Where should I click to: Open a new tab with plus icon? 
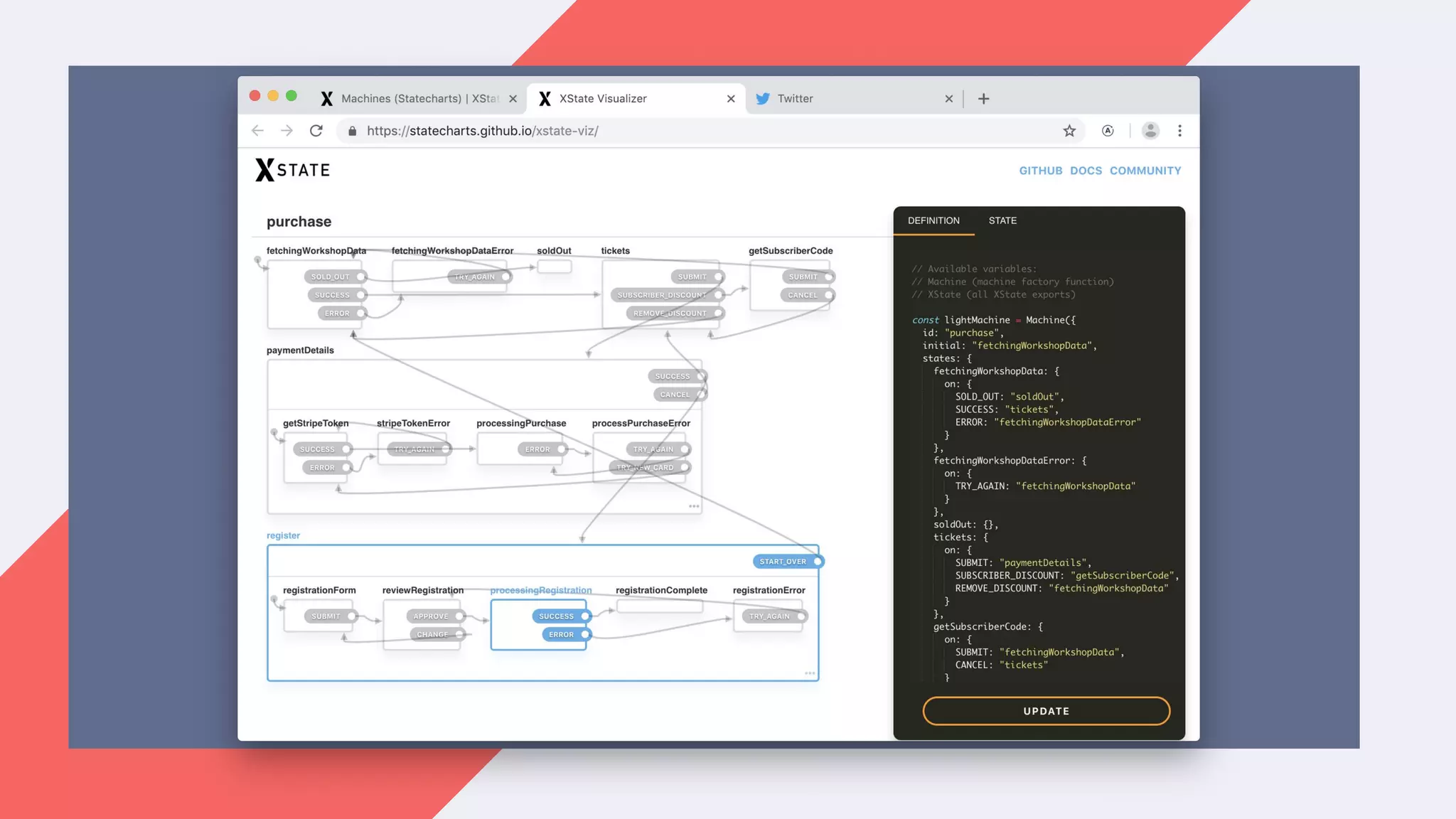coord(983,99)
